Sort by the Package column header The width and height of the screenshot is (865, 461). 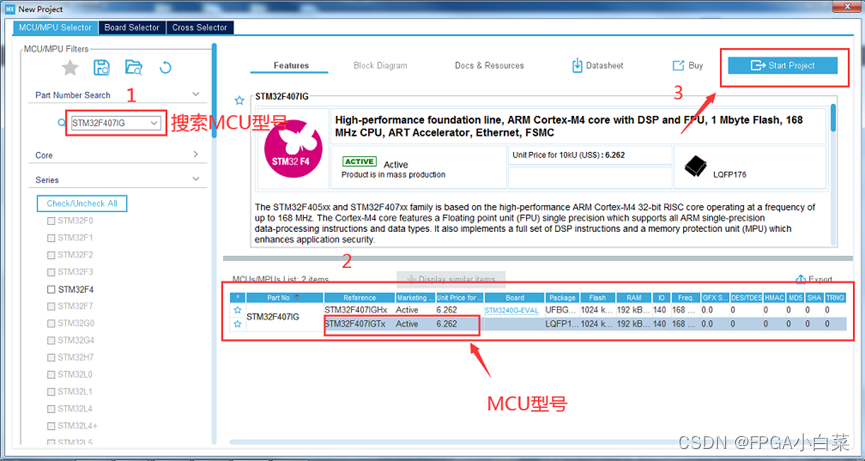click(x=562, y=298)
